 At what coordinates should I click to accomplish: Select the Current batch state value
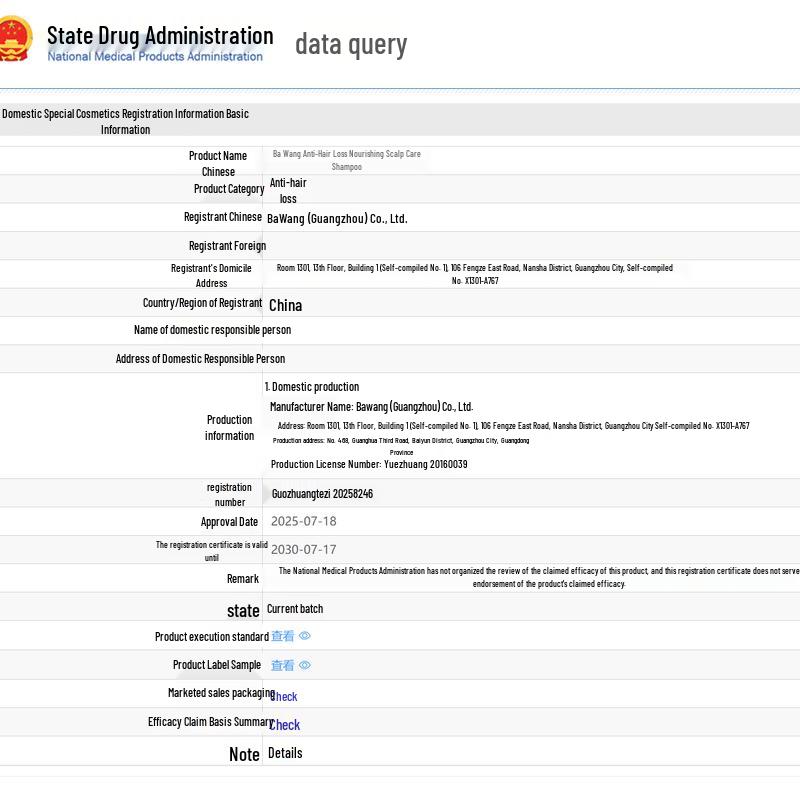(295, 609)
